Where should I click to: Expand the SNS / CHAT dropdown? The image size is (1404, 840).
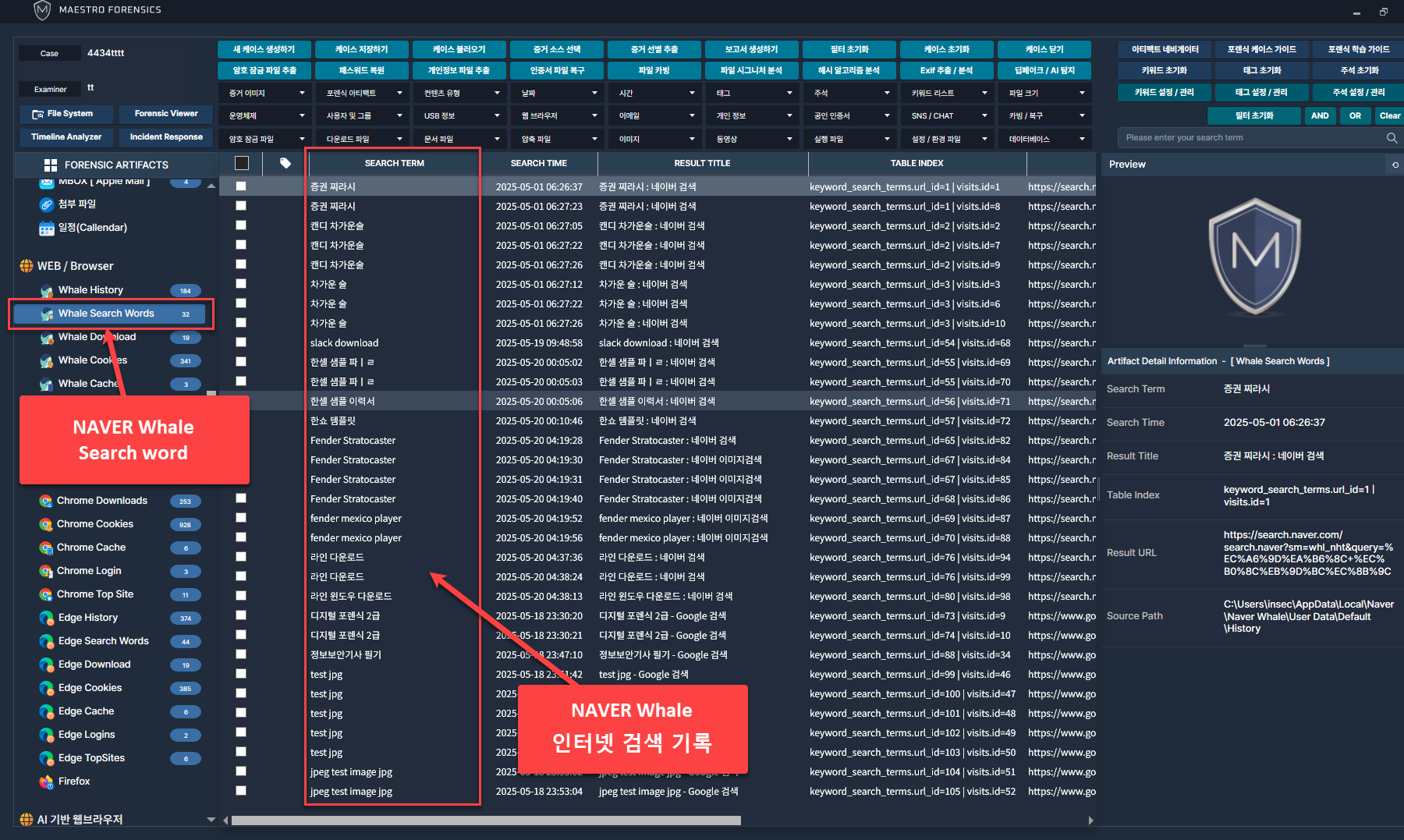click(x=948, y=115)
